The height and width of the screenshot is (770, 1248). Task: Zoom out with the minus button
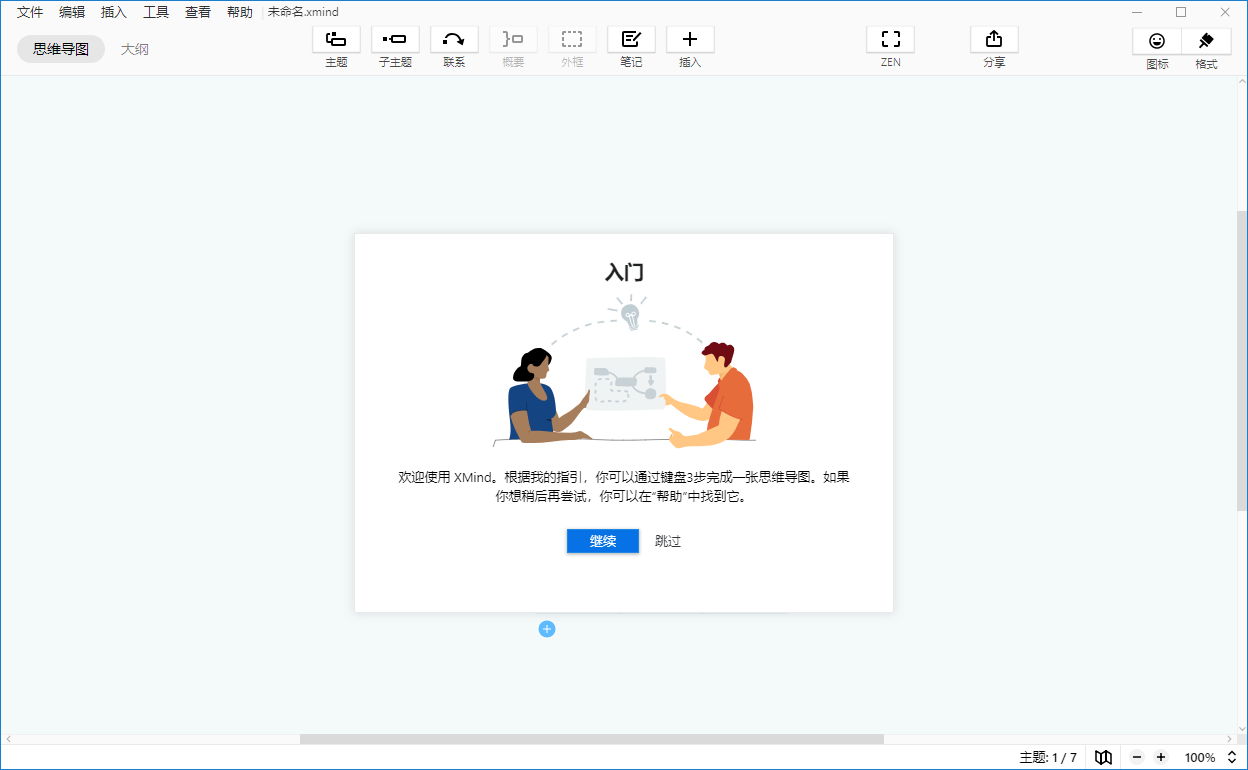1137,757
